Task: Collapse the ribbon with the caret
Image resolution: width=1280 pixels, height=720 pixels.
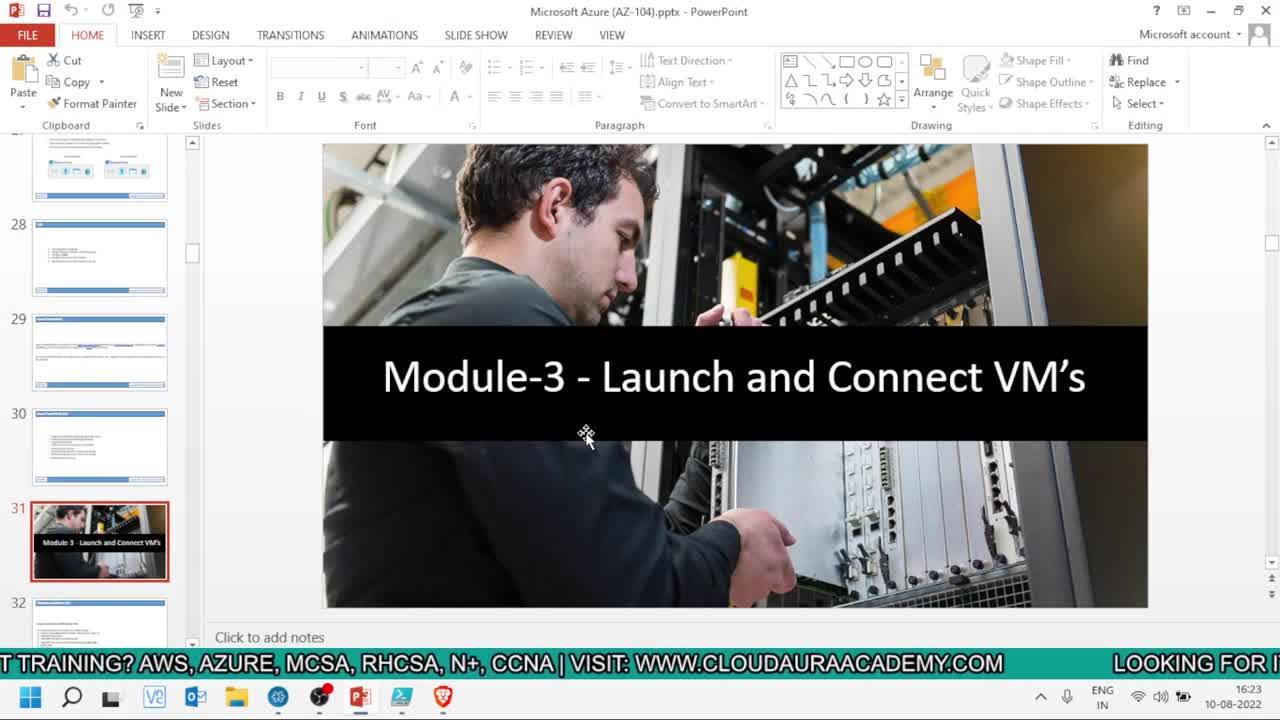Action: [x=1266, y=125]
